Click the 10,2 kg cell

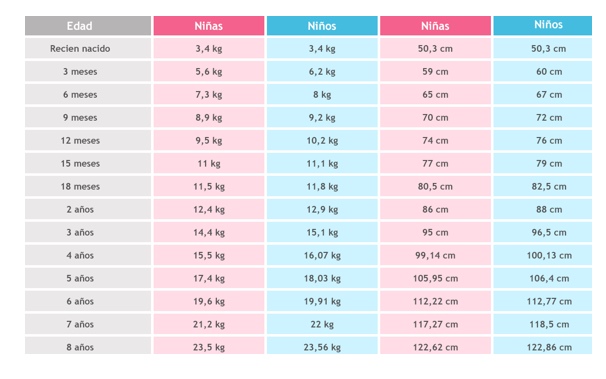[x=322, y=141]
